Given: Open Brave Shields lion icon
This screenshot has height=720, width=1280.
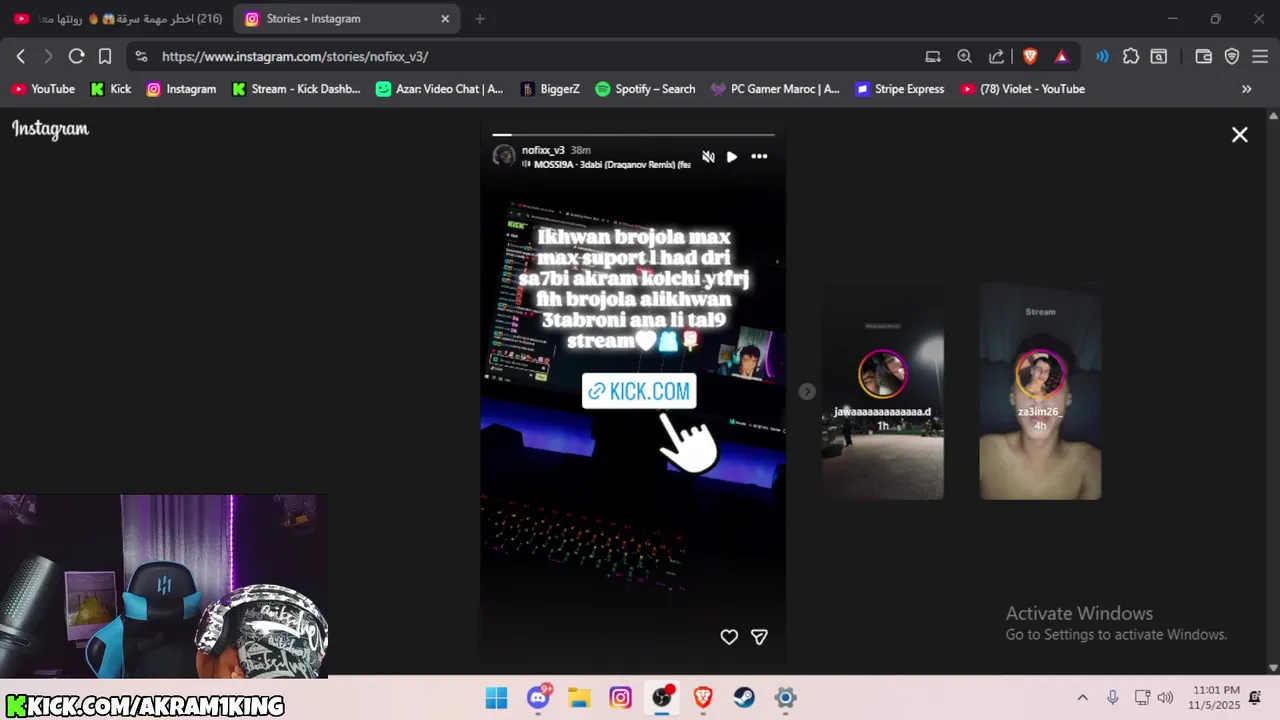Looking at the screenshot, I should pos(1030,57).
